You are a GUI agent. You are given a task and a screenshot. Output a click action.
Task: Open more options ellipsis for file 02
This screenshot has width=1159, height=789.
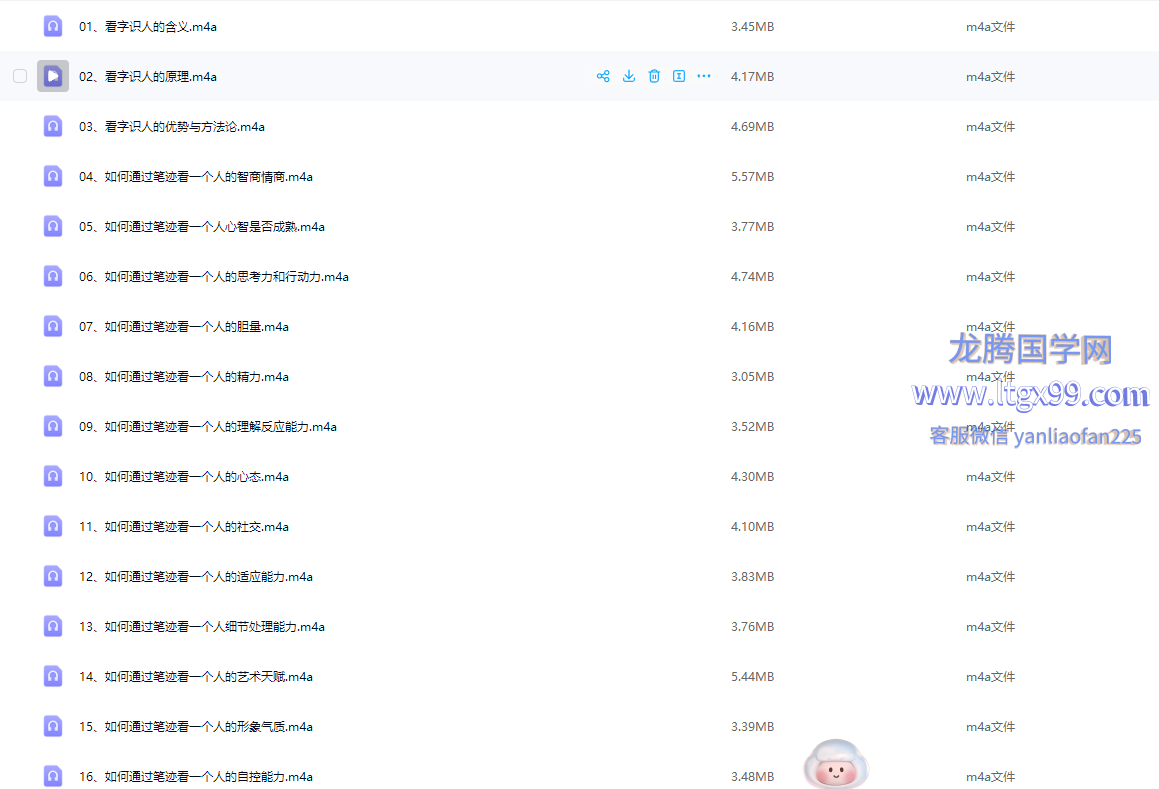704,76
